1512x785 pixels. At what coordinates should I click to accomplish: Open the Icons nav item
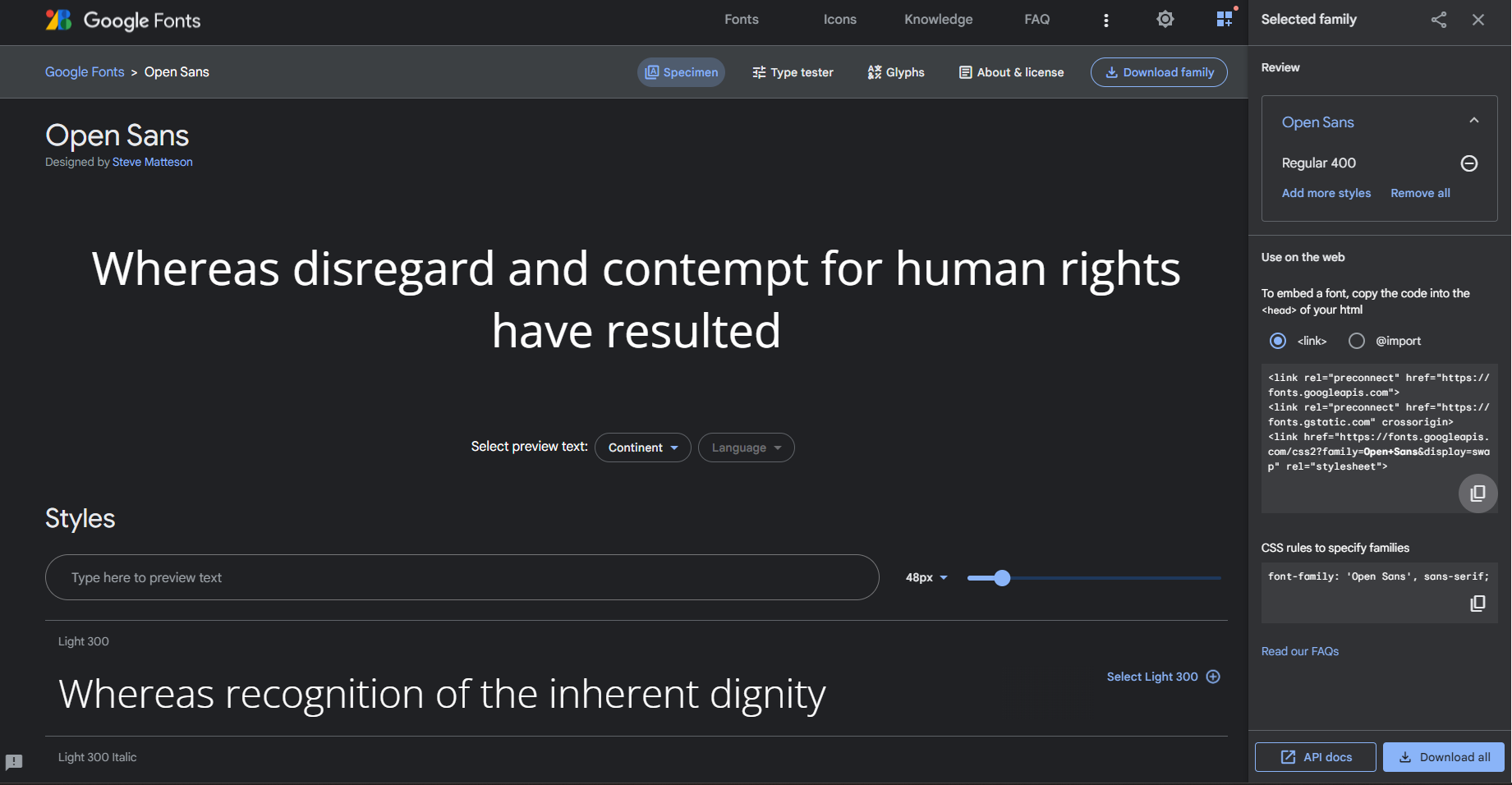[x=840, y=20]
